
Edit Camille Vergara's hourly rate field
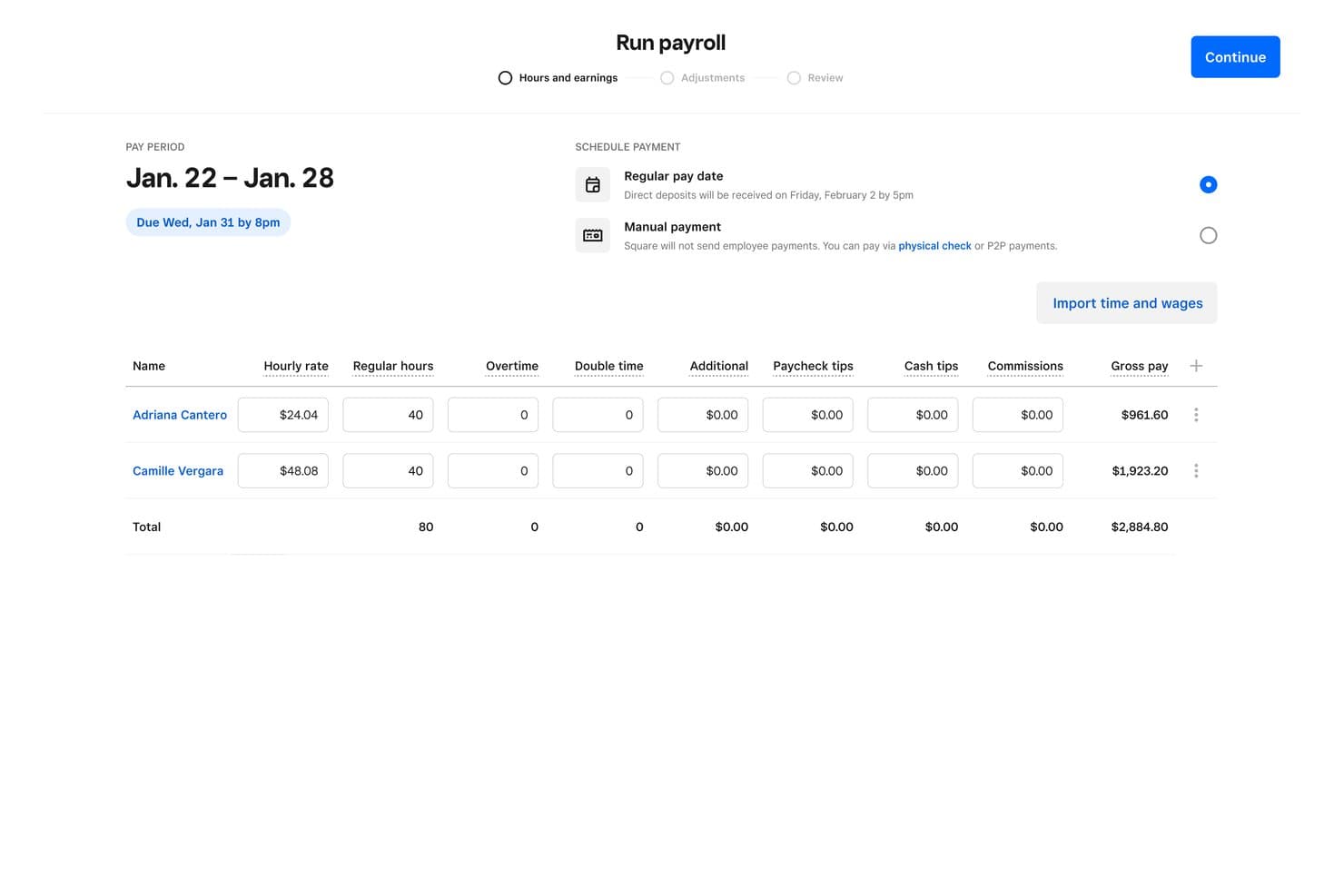283,471
